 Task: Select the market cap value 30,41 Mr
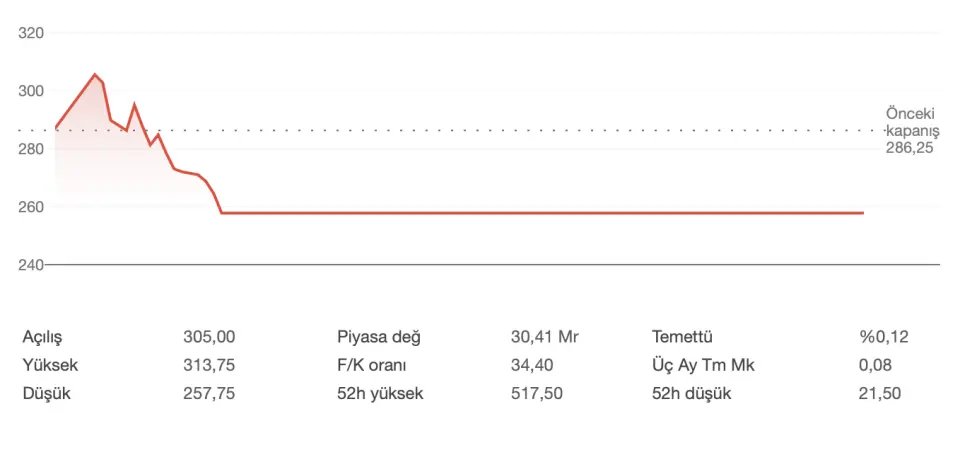[545, 337]
